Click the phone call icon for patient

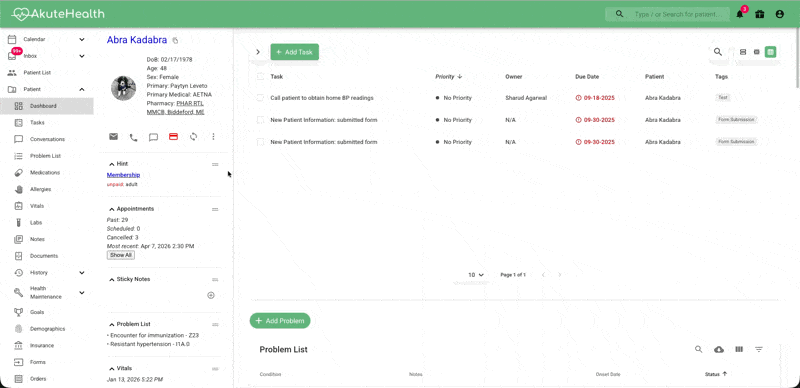point(133,137)
